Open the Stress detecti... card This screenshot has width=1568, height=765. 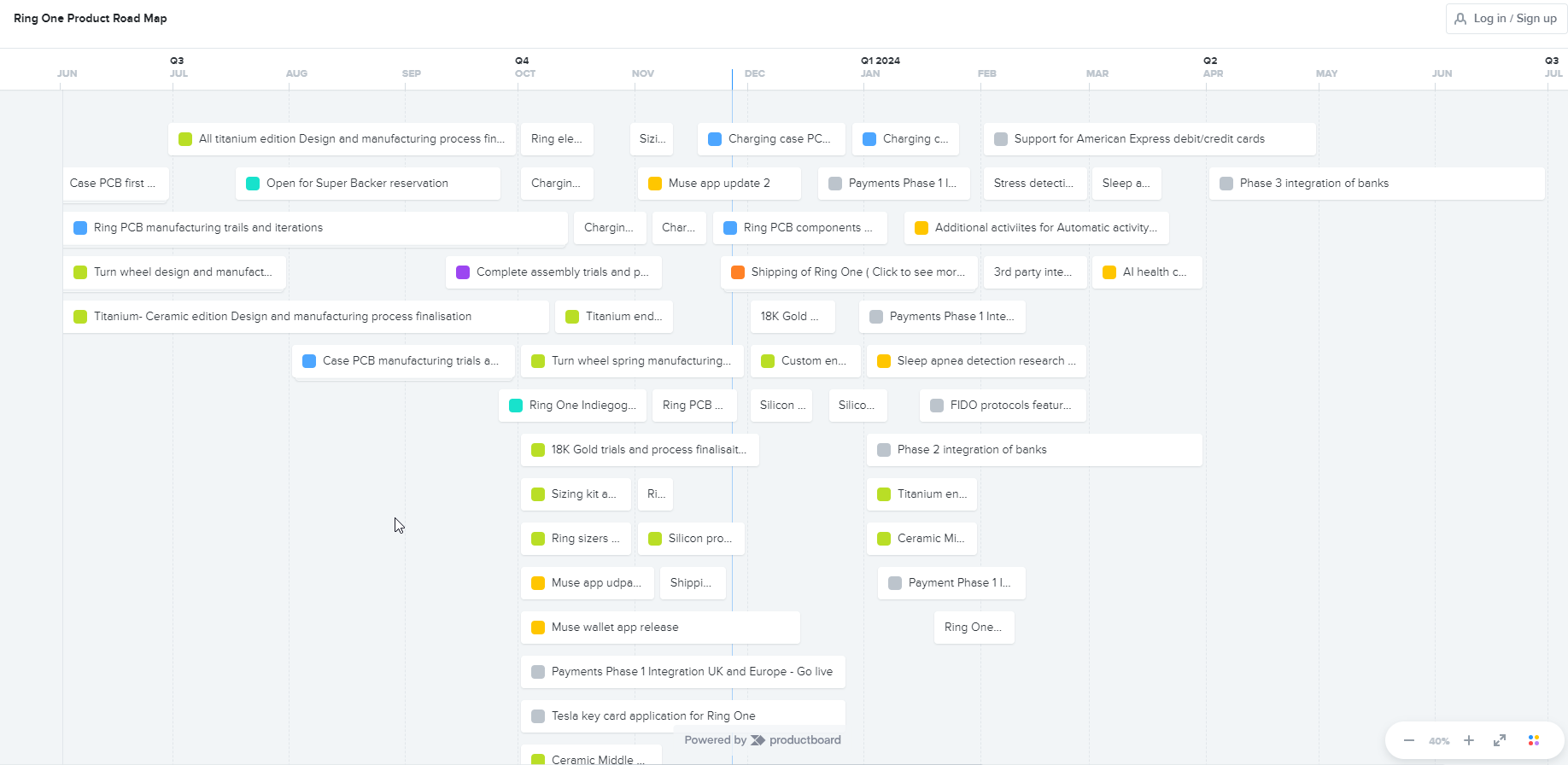[1035, 184]
